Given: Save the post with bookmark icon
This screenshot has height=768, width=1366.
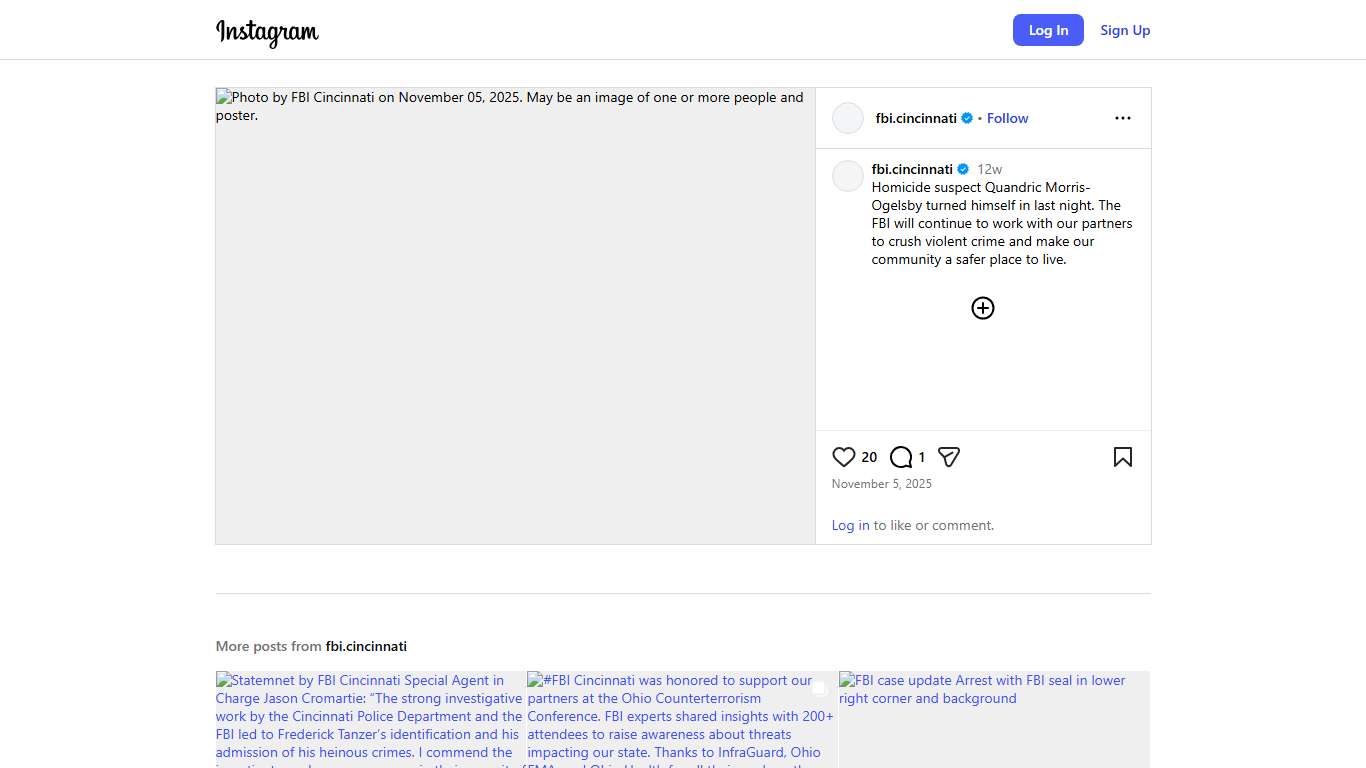Looking at the screenshot, I should click(x=1122, y=457).
